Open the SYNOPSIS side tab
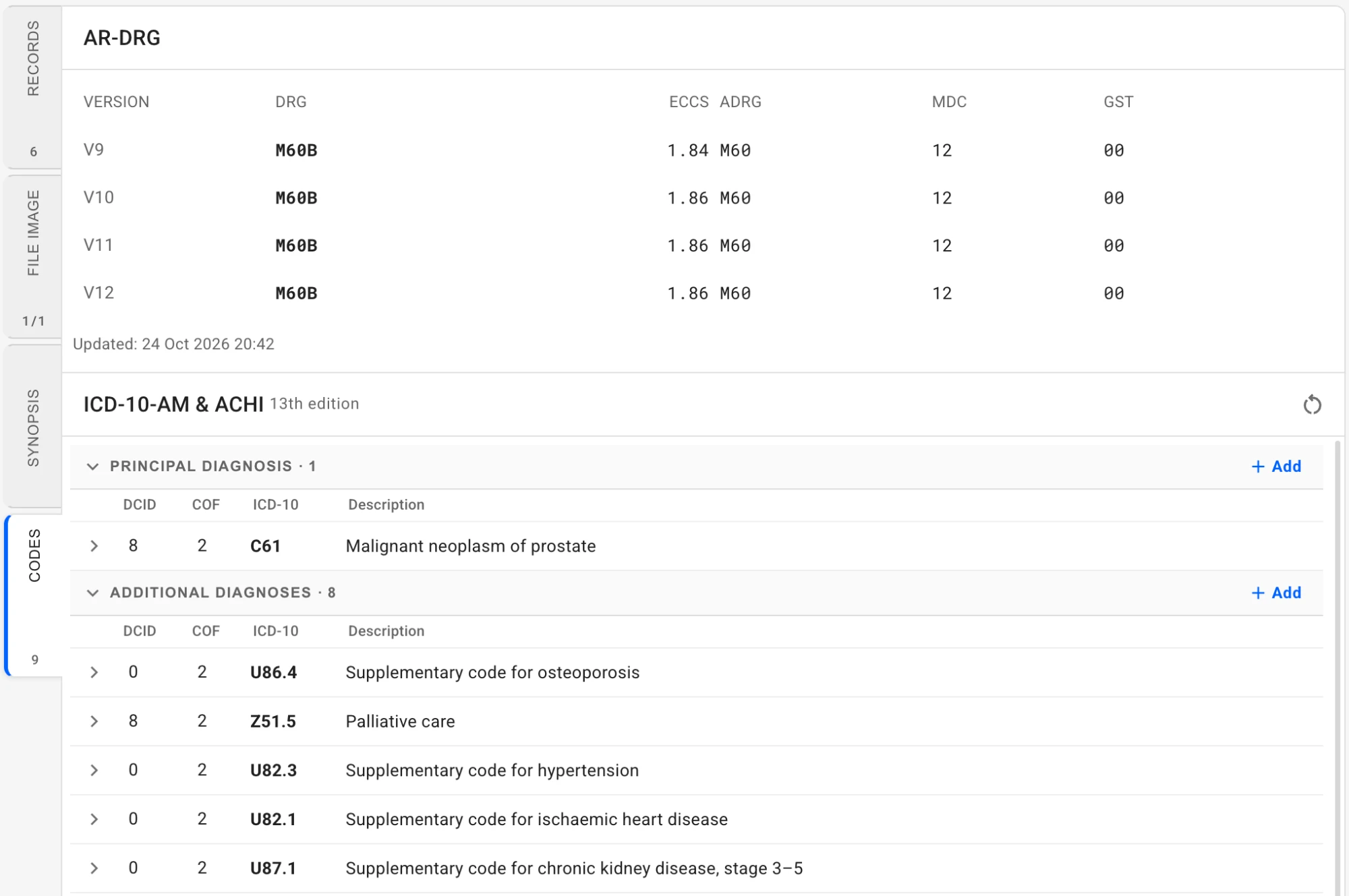Screen dimensions: 1349x896 [x=32, y=427]
